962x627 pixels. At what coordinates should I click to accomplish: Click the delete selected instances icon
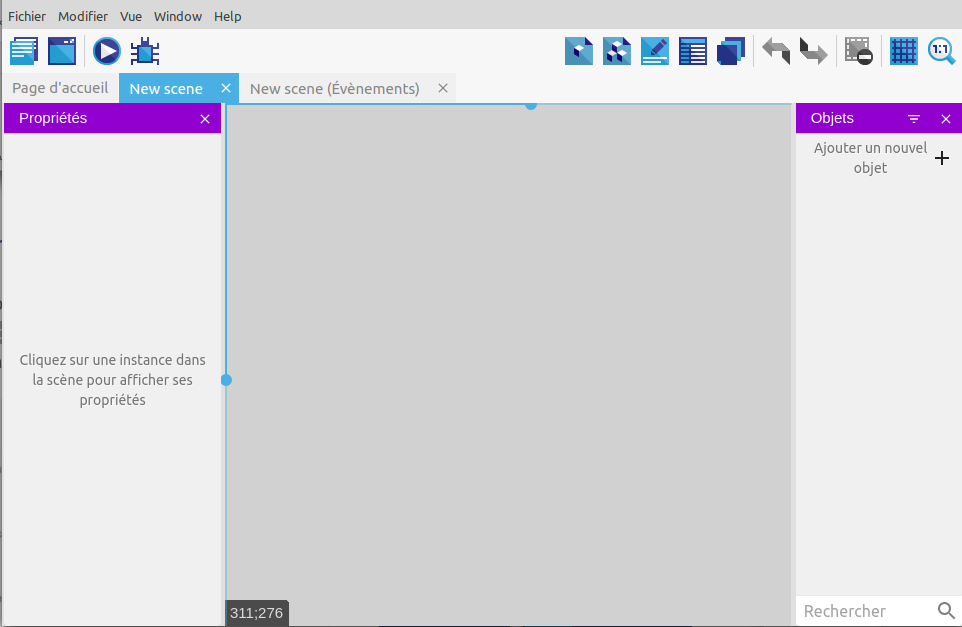858,51
